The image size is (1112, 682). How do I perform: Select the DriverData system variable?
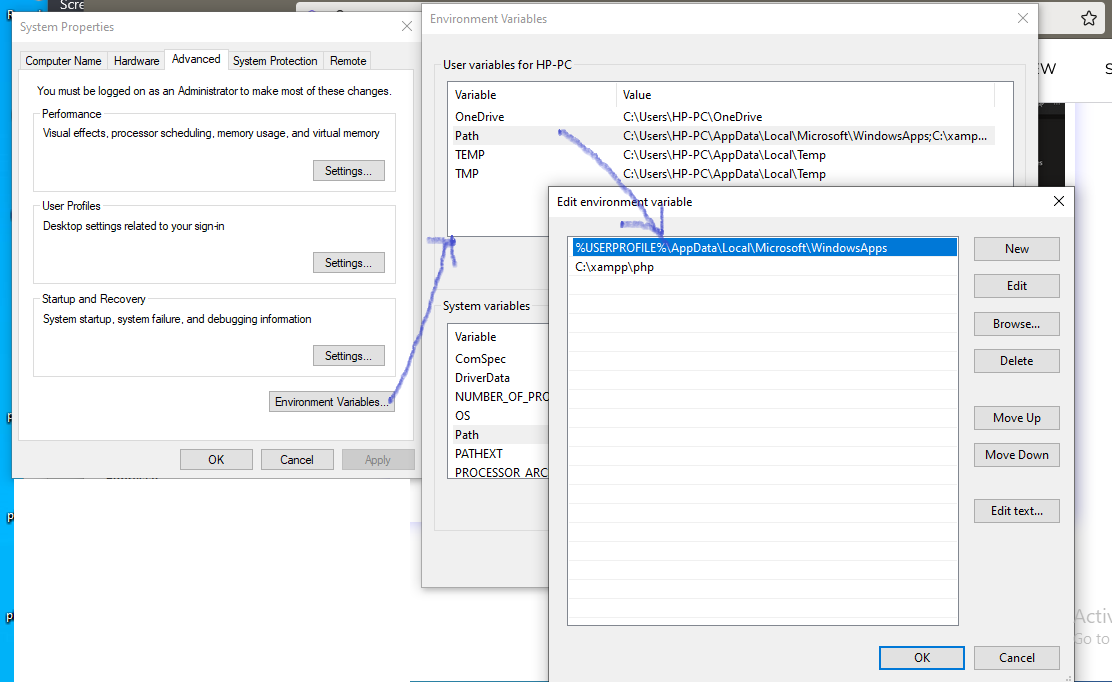pyautogui.click(x=499, y=378)
